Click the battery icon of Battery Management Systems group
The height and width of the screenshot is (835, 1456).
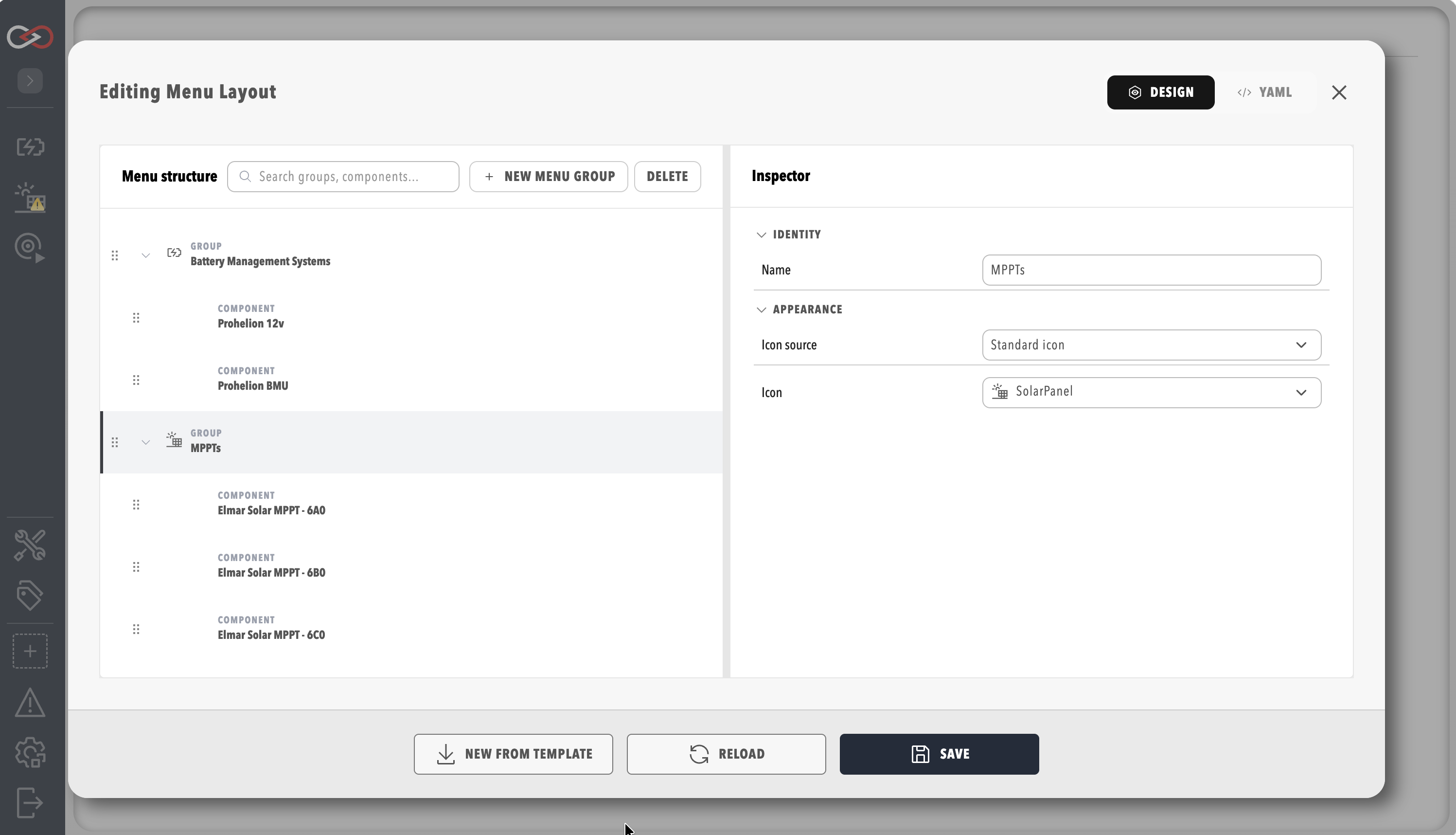click(174, 253)
